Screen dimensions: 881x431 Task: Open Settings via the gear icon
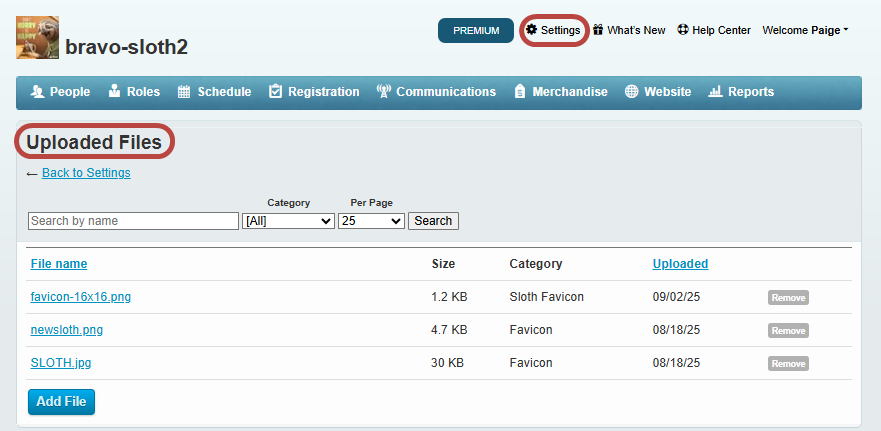[532, 30]
